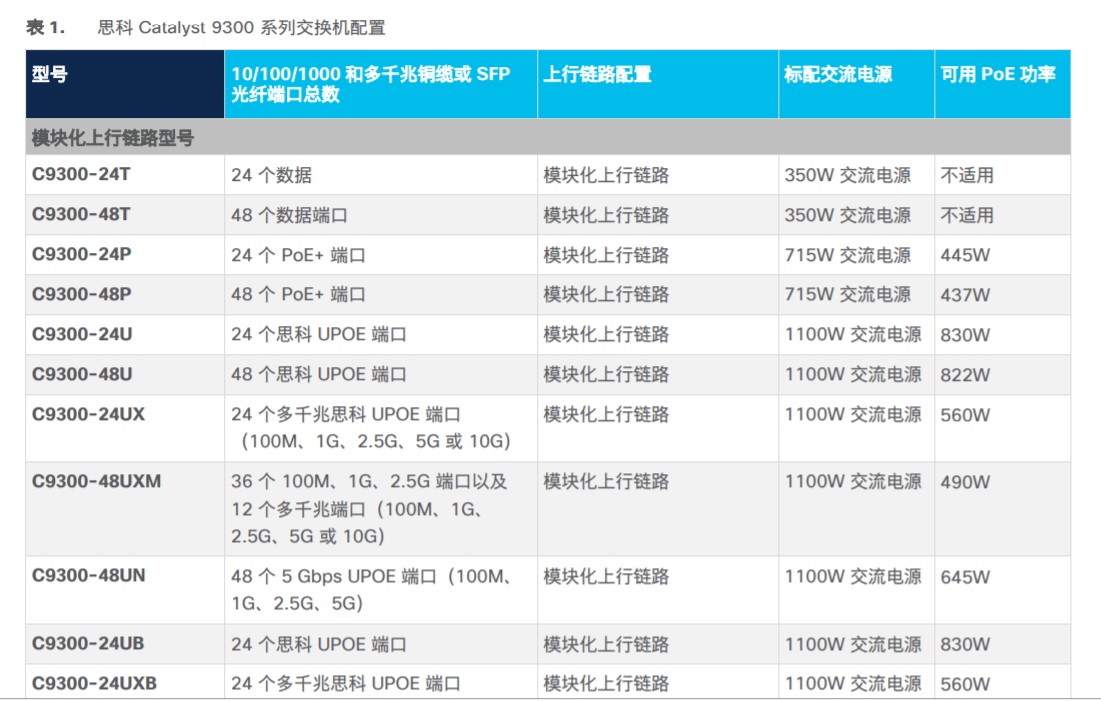This screenshot has height=701, width=1101.
Task: Select "560W" in the C9300-24UX row
Action: tap(965, 415)
